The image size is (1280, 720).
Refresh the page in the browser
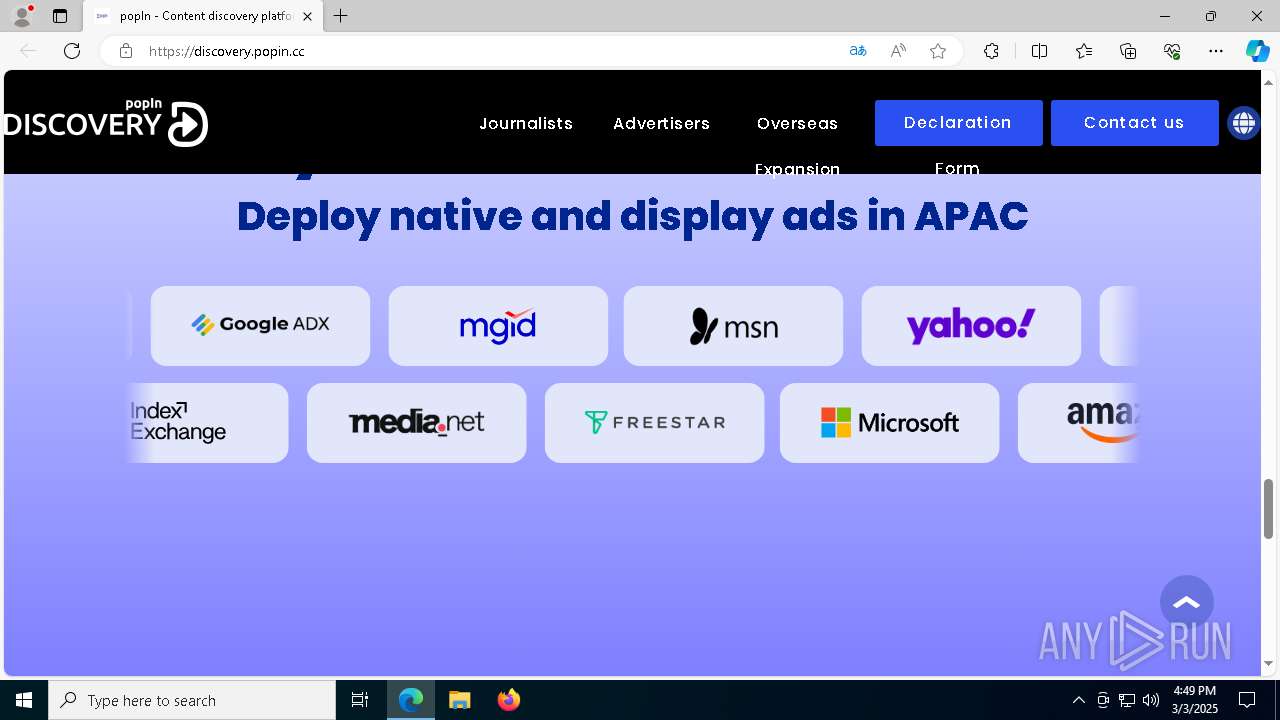[x=72, y=51]
